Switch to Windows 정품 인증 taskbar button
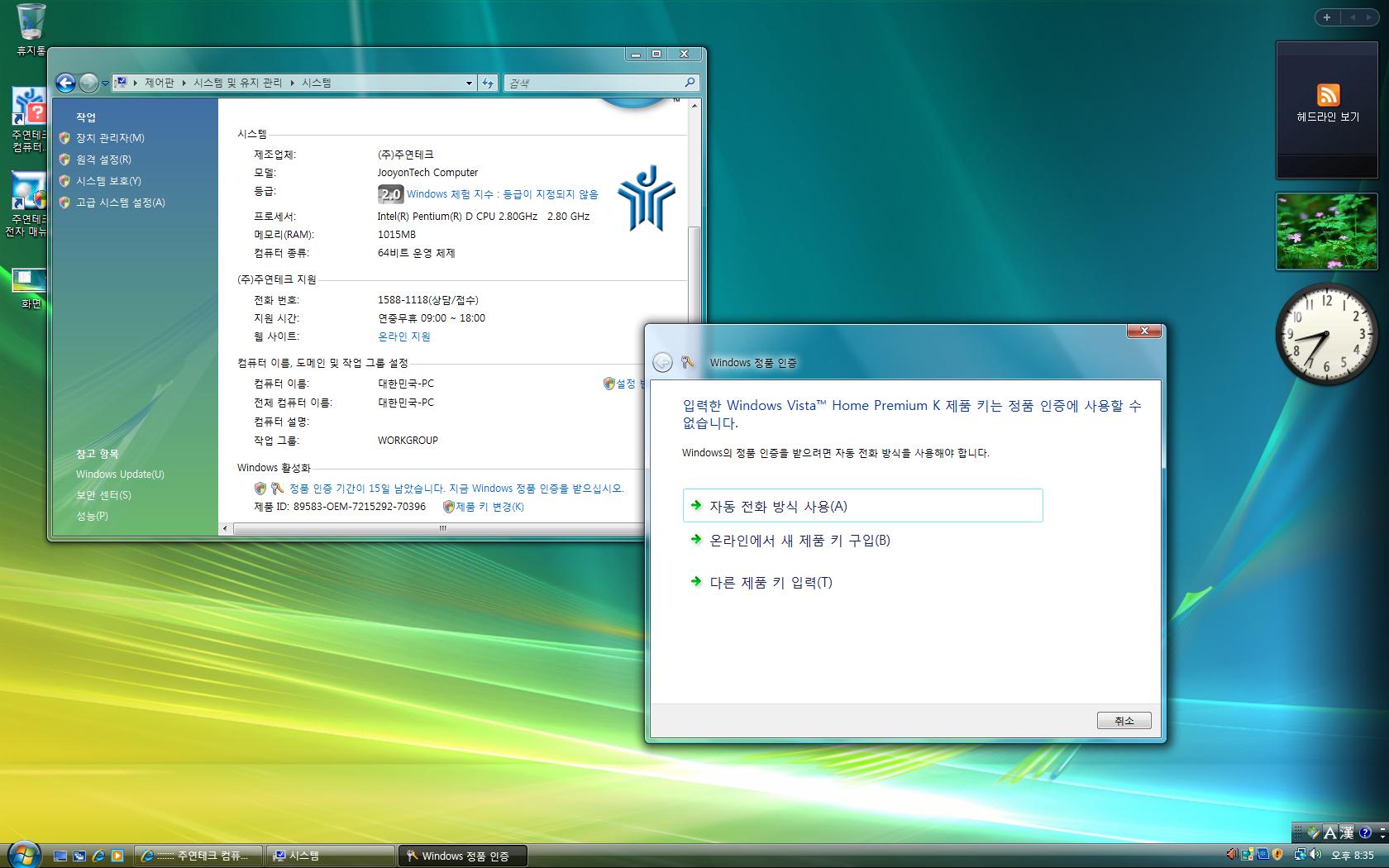The height and width of the screenshot is (868, 1389). click(x=463, y=856)
